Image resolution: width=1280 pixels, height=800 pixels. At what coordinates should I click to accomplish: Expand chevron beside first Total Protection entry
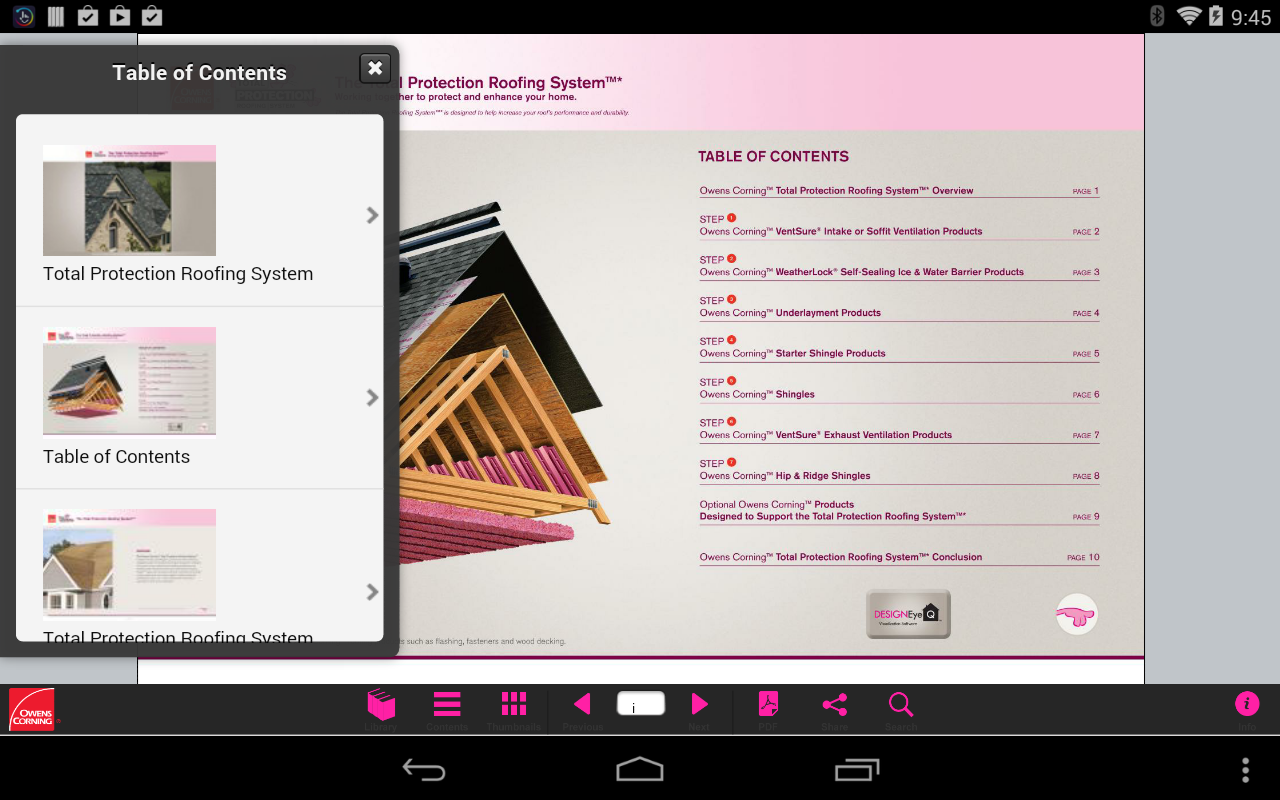point(372,215)
